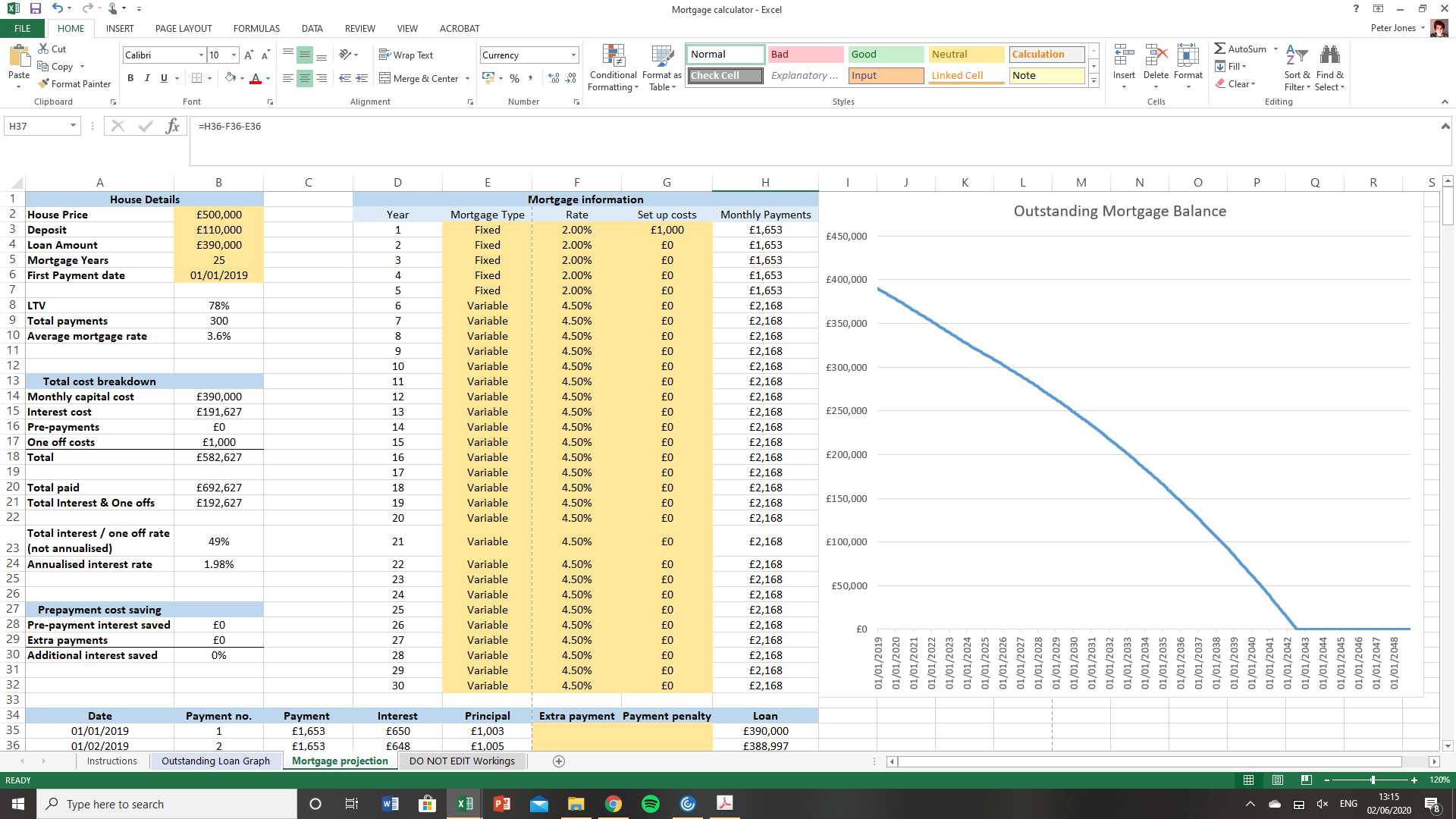Click the Insert Function fx icon
This screenshot has width=1456, height=819.
[172, 126]
